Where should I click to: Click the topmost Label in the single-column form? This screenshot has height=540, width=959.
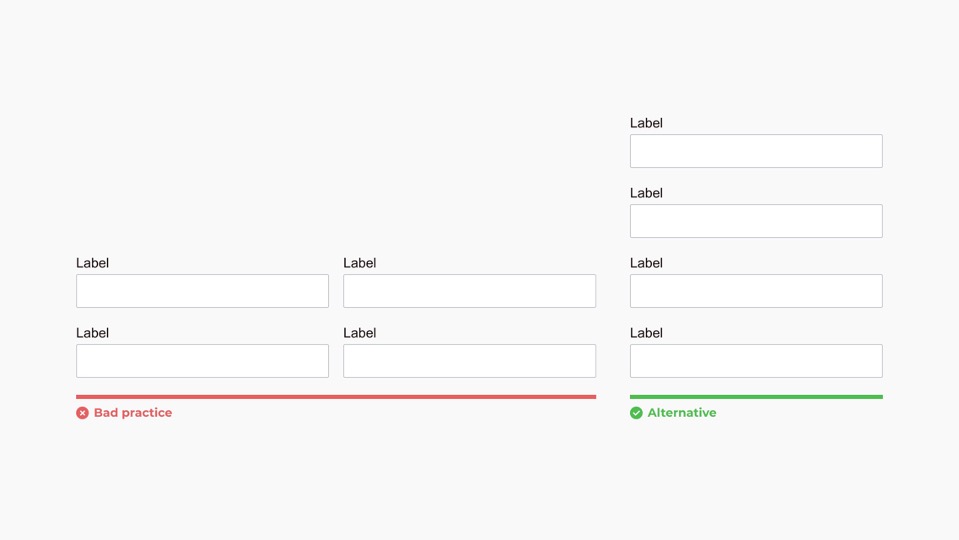(x=646, y=123)
